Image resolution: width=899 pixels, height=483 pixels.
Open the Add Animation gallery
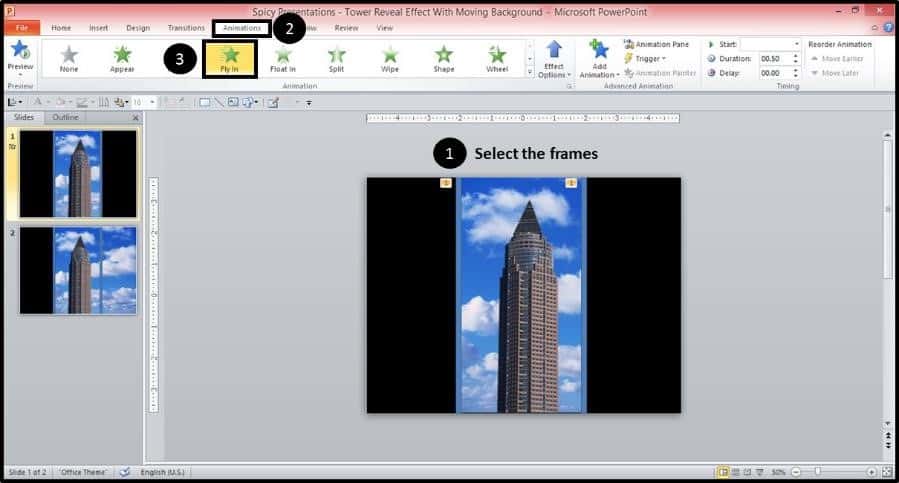599,59
